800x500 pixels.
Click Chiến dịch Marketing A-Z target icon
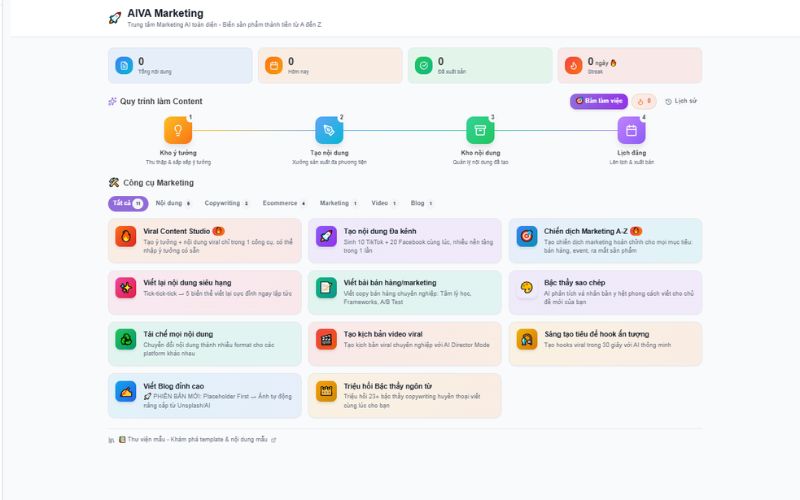coord(527,236)
